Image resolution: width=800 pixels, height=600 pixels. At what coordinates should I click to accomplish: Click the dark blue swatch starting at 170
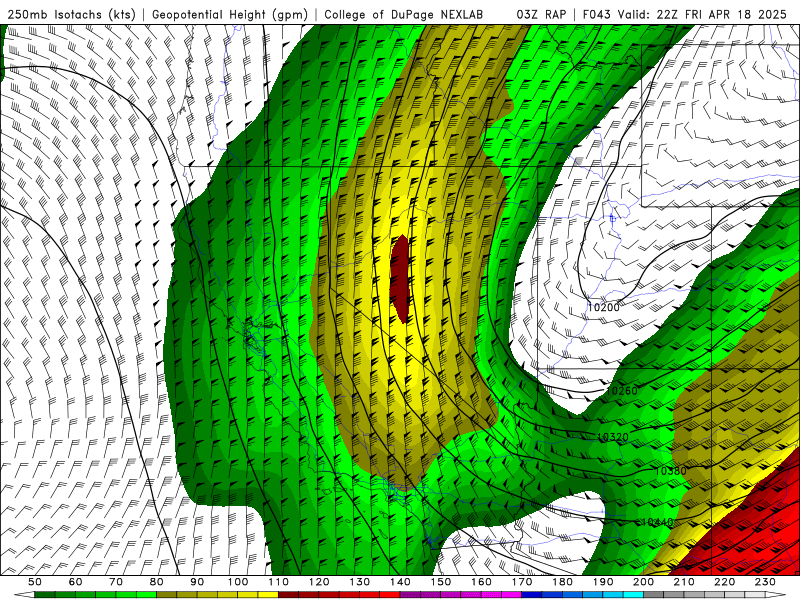pyautogui.click(x=532, y=595)
